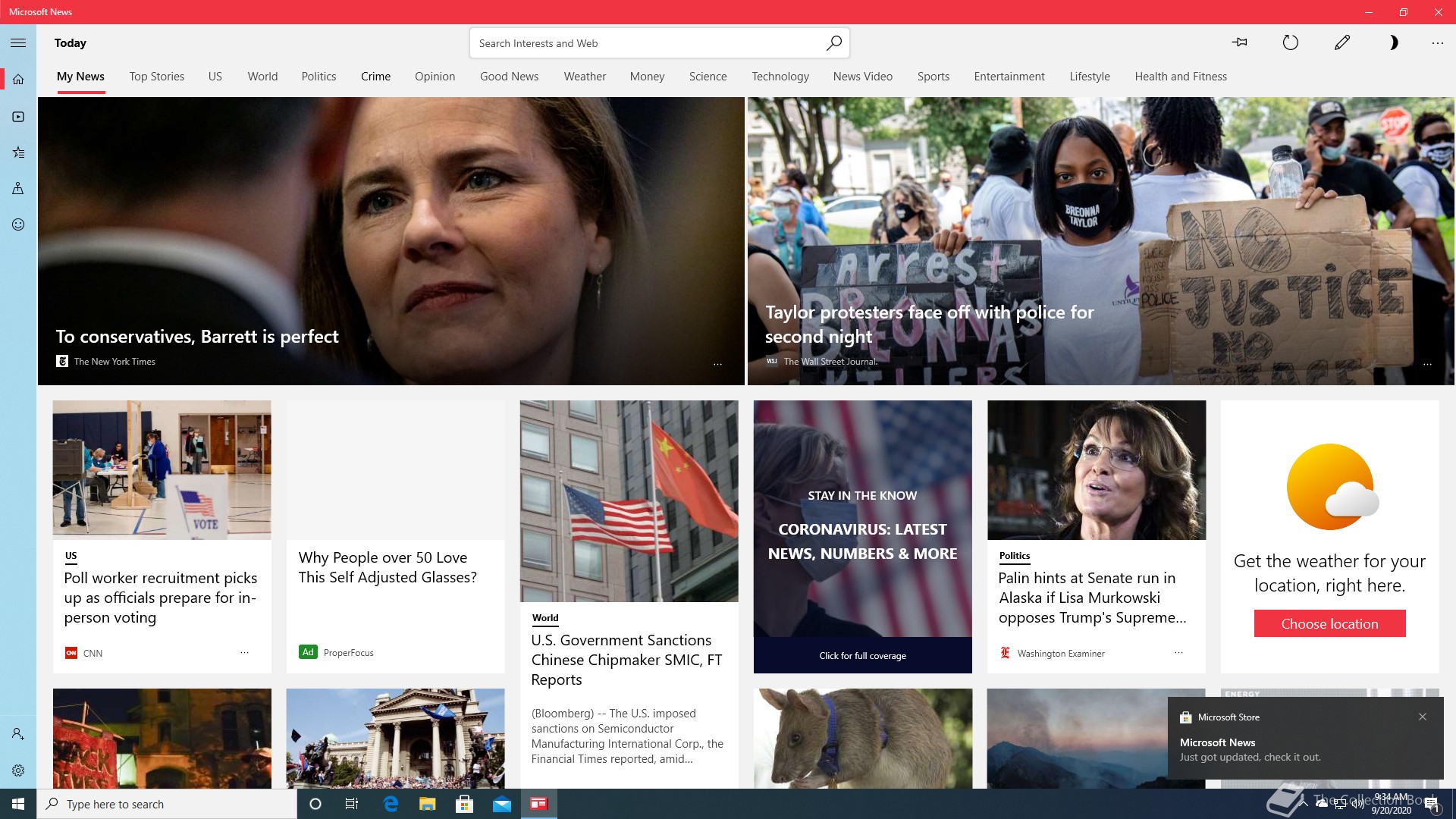Open the News Video tab

click(x=862, y=77)
